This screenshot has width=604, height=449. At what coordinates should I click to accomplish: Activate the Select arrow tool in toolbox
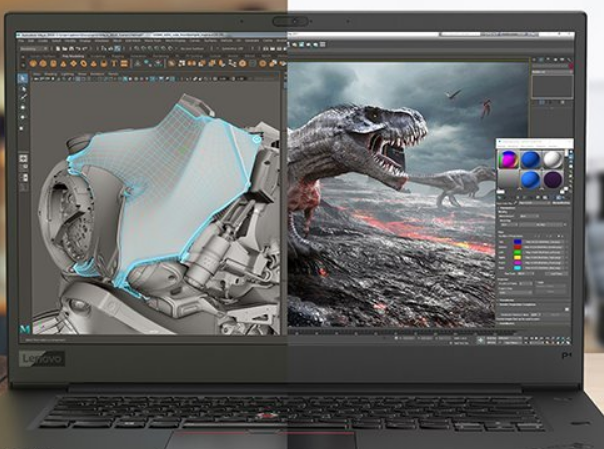pyautogui.click(x=23, y=79)
